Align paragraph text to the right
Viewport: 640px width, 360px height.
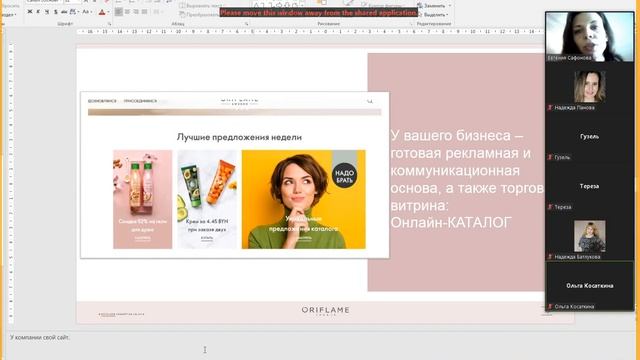(x=136, y=12)
